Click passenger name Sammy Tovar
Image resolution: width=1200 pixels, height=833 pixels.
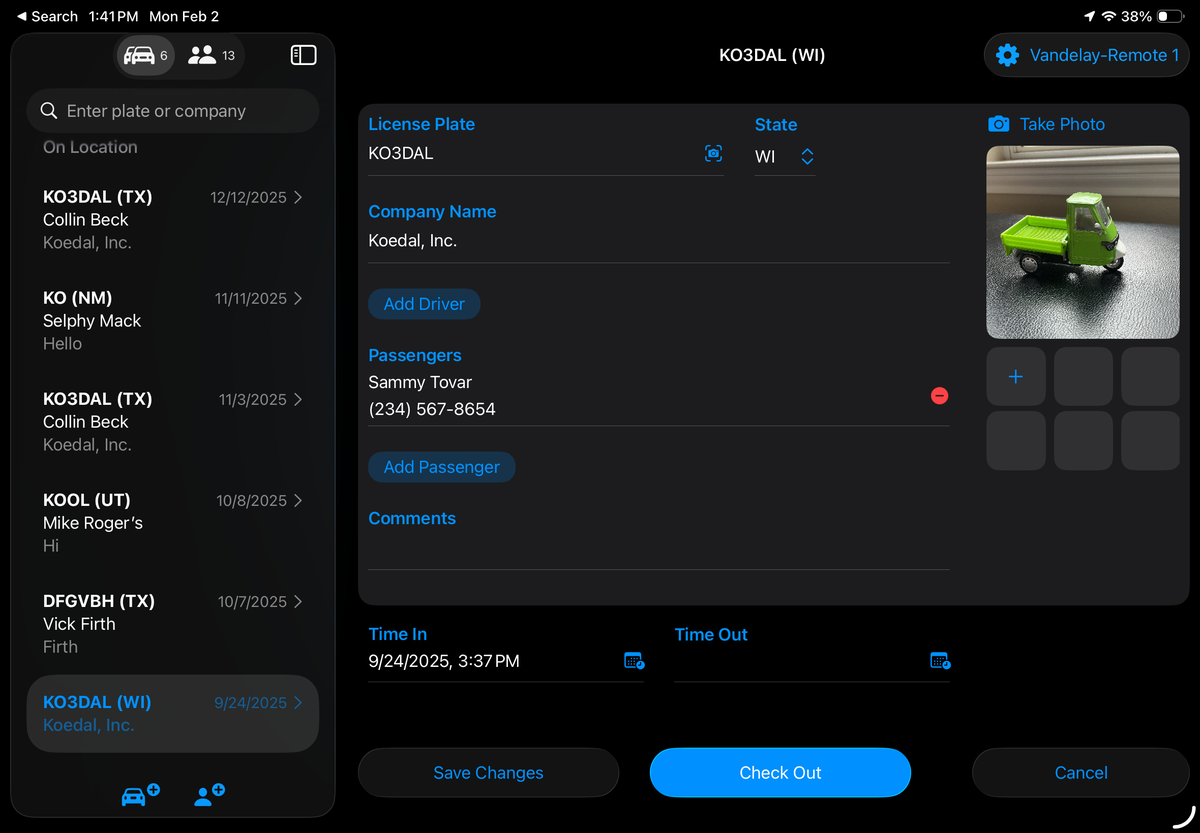420,382
